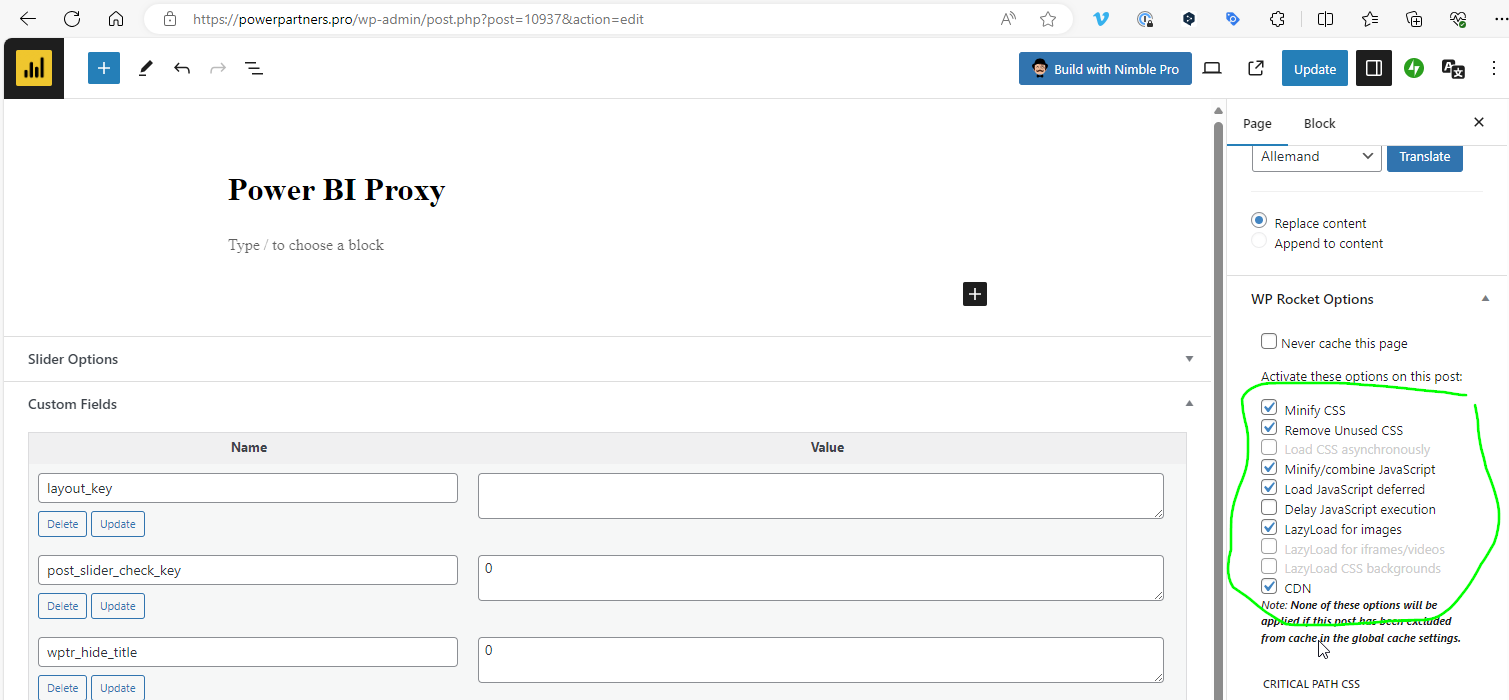Open the browser essentials heart icon
The image size is (1509, 700).
pyautogui.click(x=1458, y=19)
